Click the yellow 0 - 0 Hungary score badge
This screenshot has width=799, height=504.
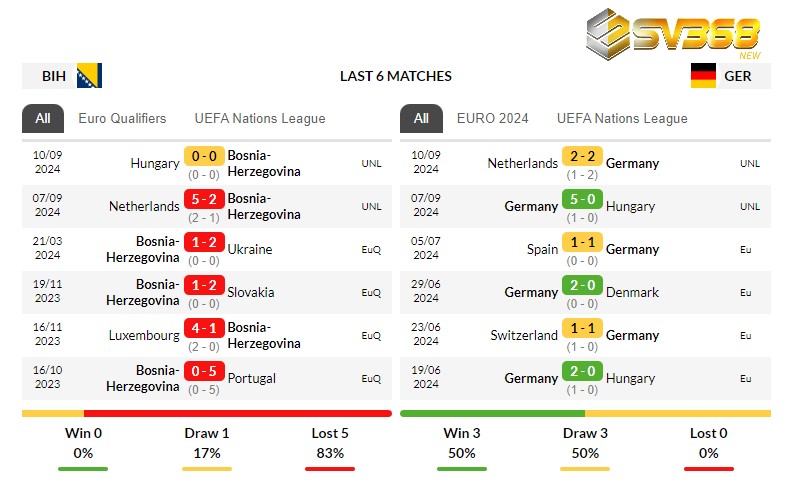(x=203, y=157)
